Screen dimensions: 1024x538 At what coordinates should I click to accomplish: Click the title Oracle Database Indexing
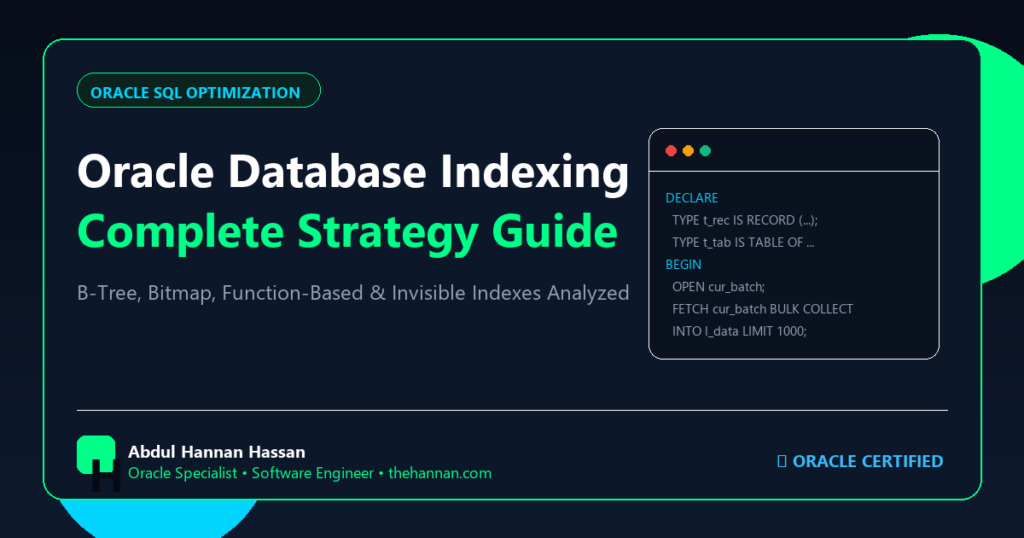pos(353,172)
